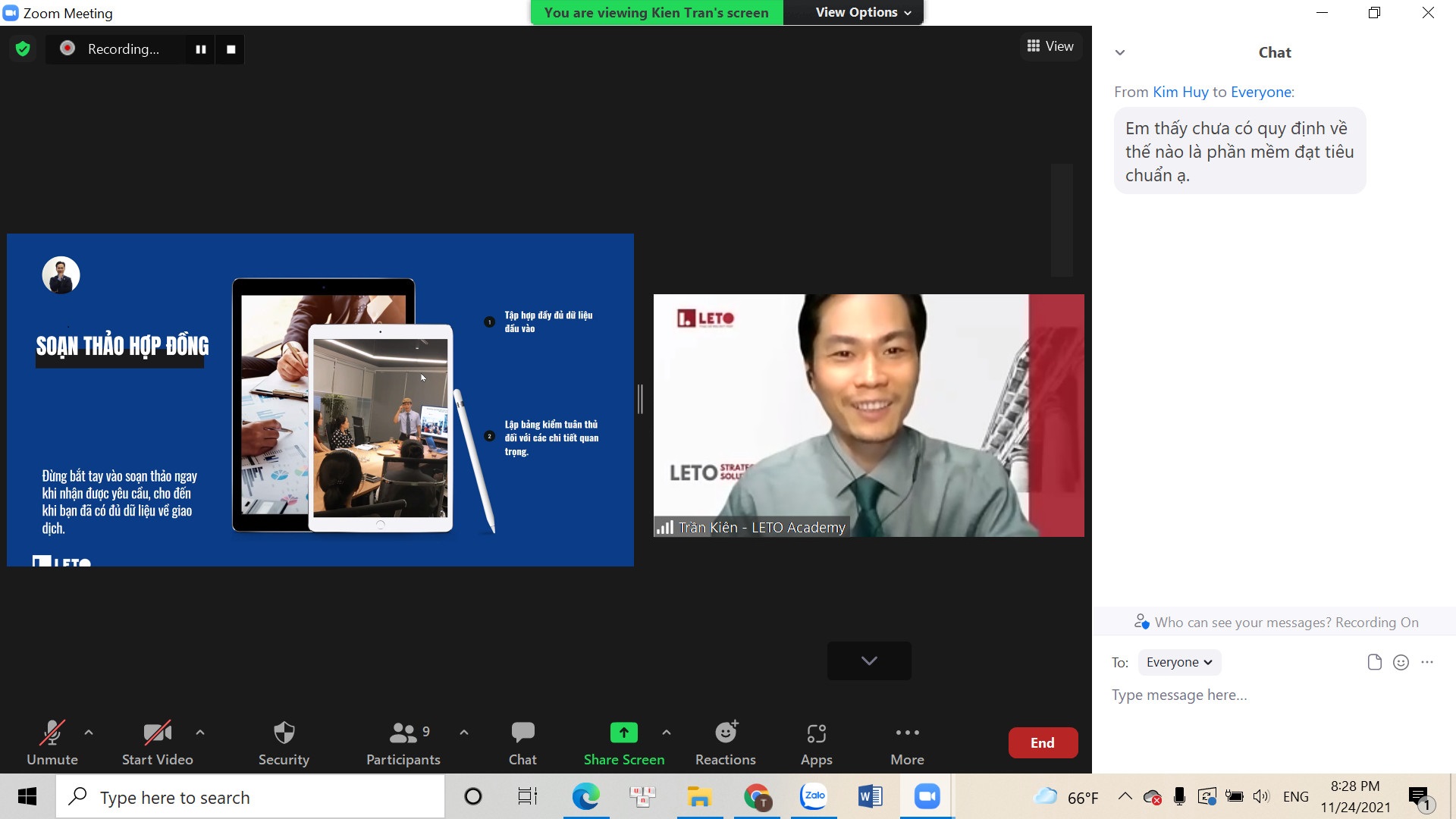The height and width of the screenshot is (819, 1456).
Task: Open chat more options ellipsis
Action: pos(1427,662)
